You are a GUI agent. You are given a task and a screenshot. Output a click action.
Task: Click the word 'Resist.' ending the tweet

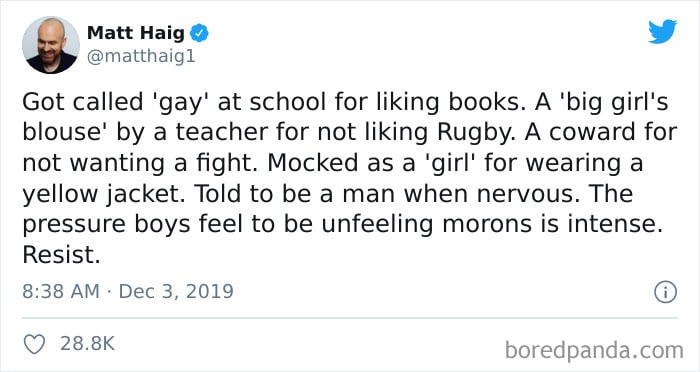click(61, 255)
